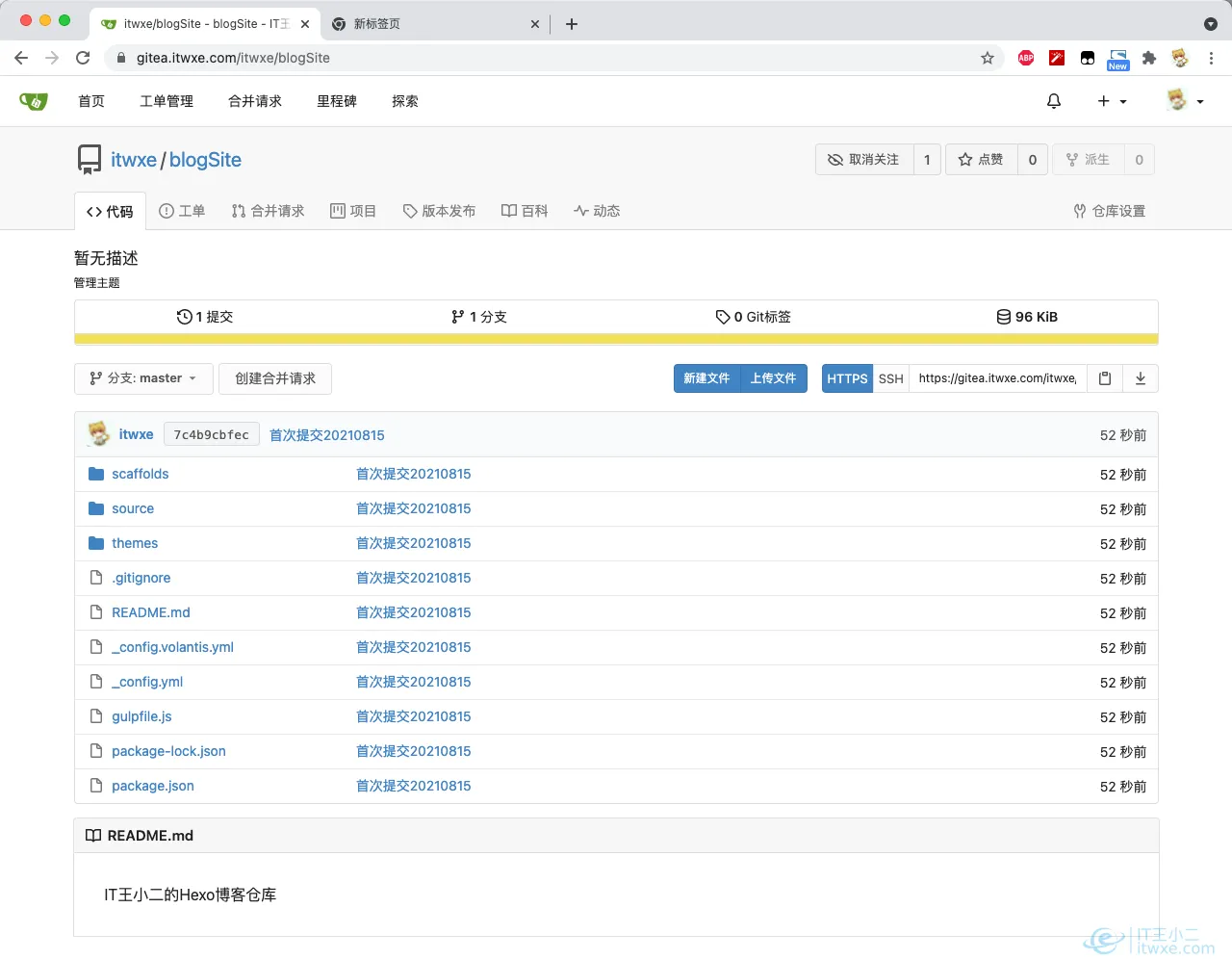The width and height of the screenshot is (1232, 960).
Task: Switch to the 工单 issues tab
Action: click(182, 211)
